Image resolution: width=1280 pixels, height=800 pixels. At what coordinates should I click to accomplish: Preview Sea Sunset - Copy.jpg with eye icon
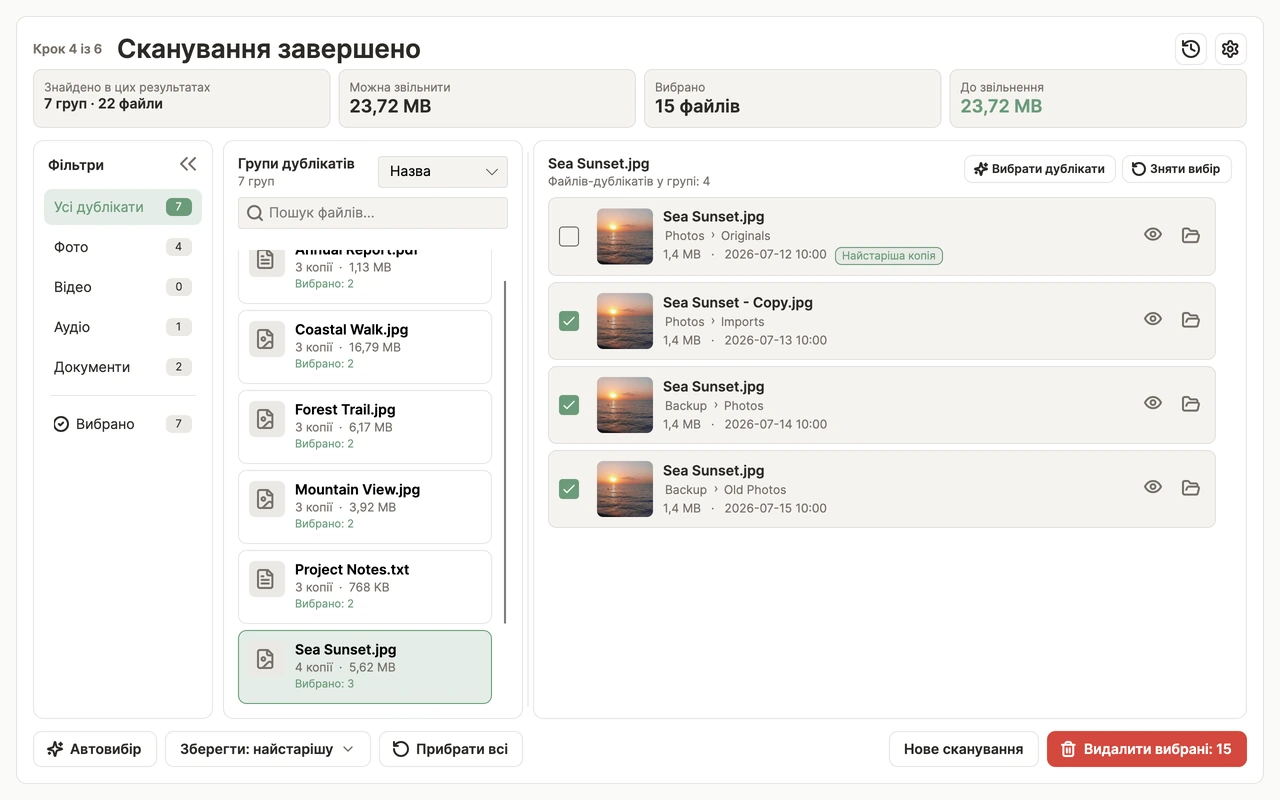(1153, 319)
